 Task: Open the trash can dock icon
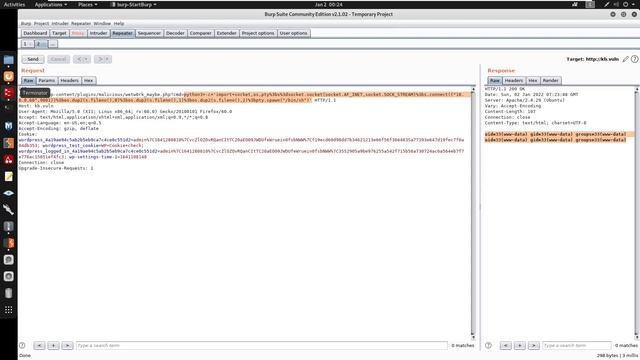tap(9, 293)
